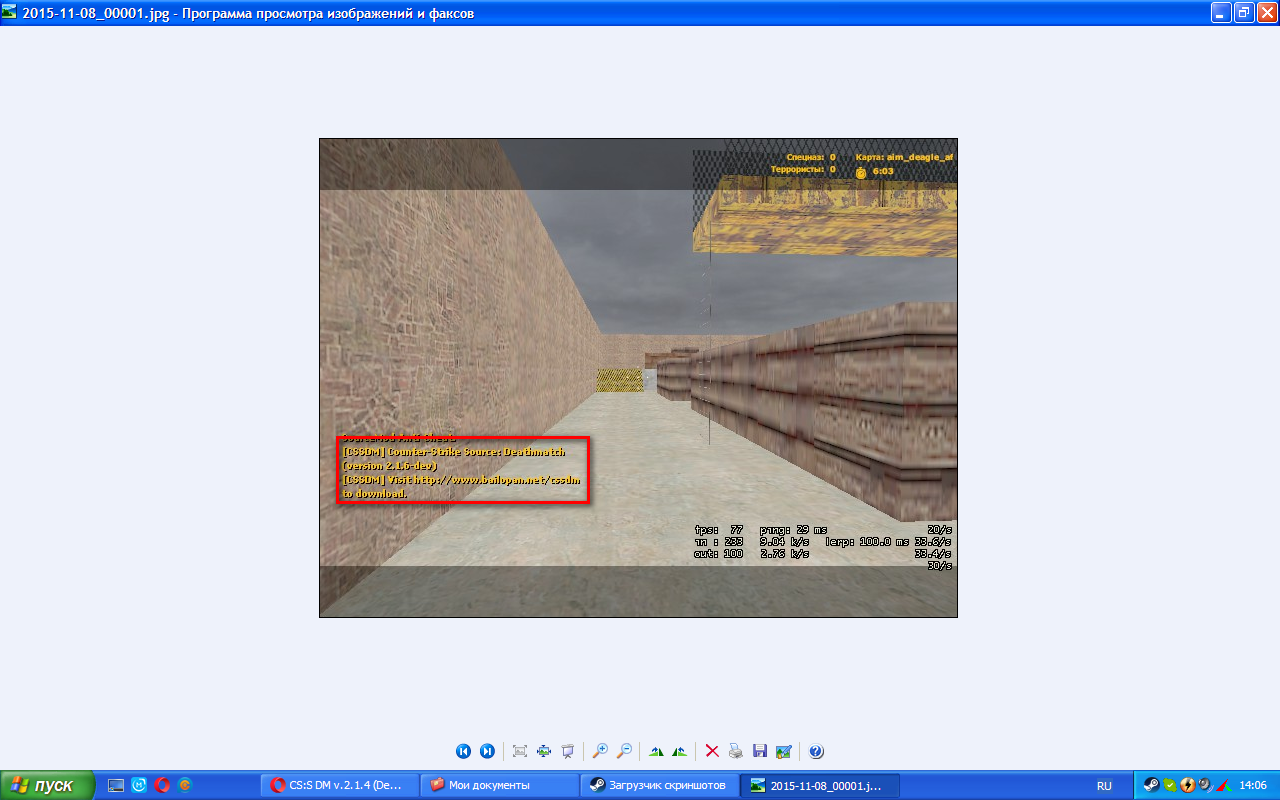Print the current image
Screen dimensions: 1280x800
click(736, 751)
